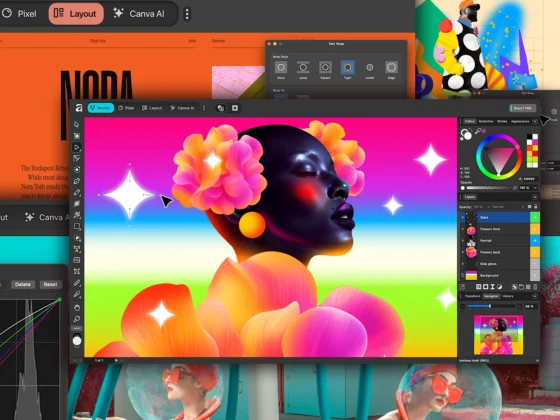The image size is (560, 420).
Task: Toggle visibility of the Background layer
Action: [x=535, y=275]
